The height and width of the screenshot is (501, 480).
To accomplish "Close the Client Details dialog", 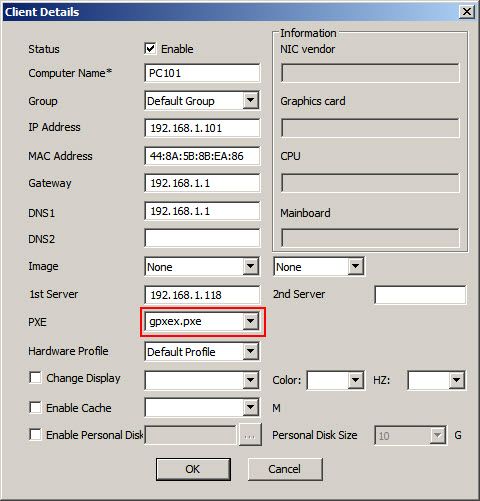I will click(466, 12).
